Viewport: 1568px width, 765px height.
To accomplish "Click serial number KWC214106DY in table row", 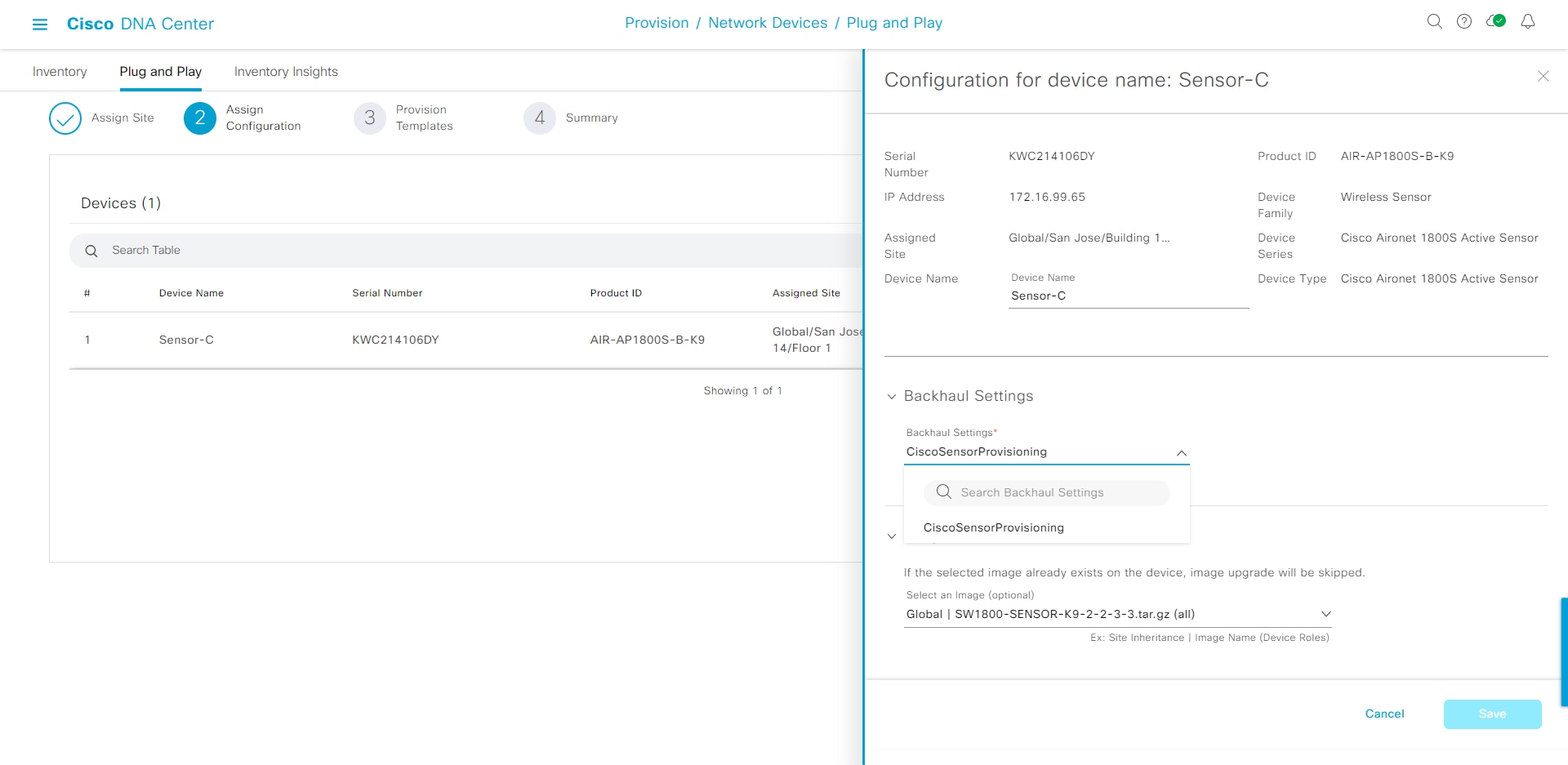I will pos(395,340).
